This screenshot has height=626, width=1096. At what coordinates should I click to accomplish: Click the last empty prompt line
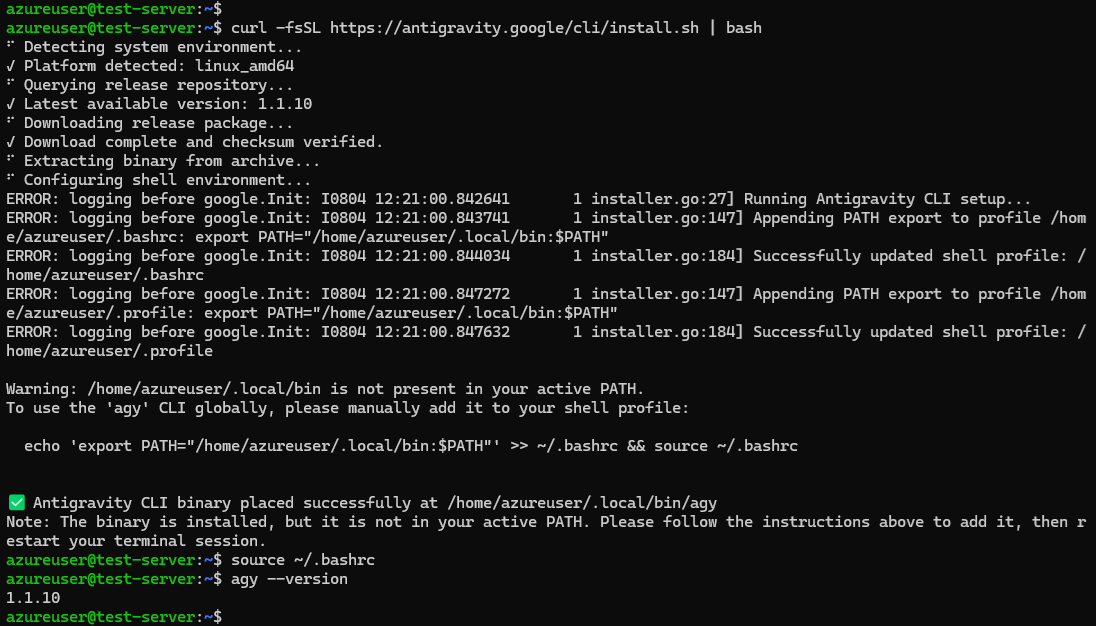click(114, 617)
